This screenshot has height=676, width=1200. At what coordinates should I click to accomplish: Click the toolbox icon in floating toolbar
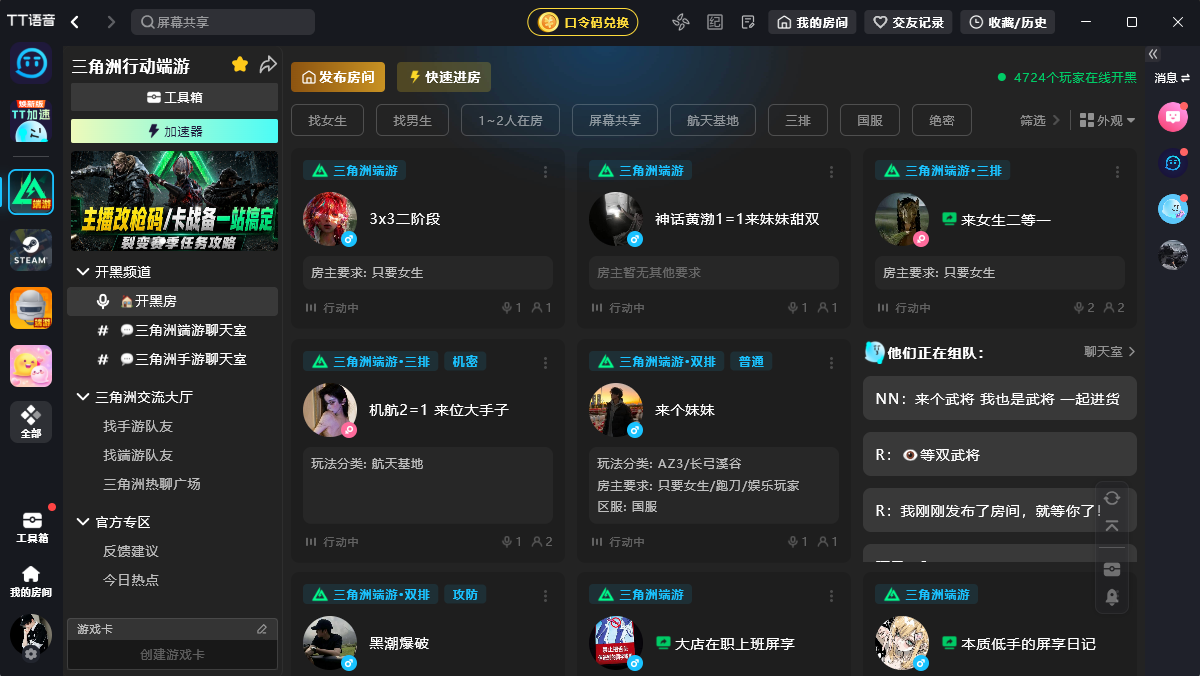[x=1112, y=569]
